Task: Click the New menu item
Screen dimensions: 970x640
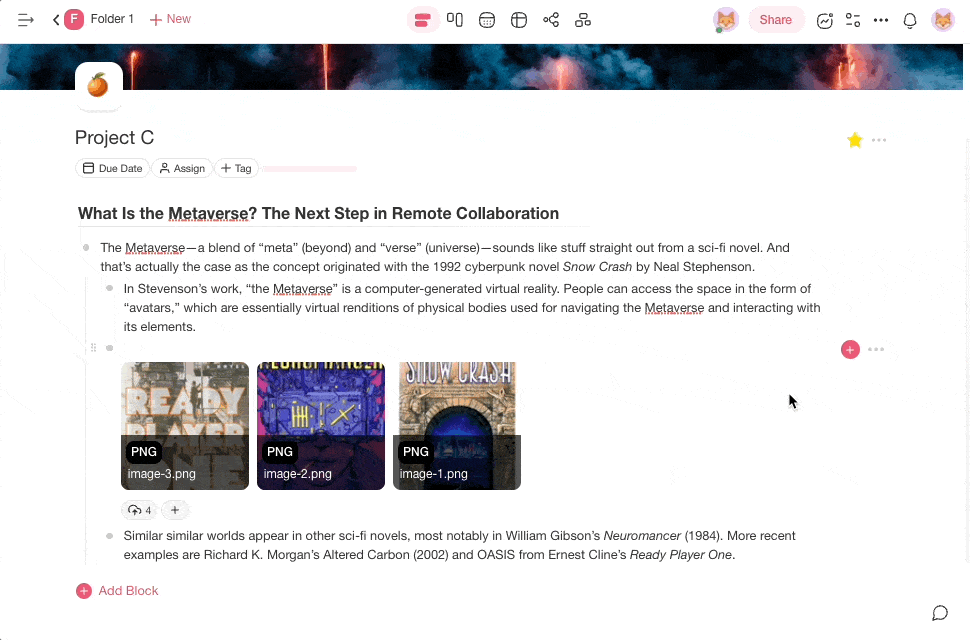Action: pos(170,19)
